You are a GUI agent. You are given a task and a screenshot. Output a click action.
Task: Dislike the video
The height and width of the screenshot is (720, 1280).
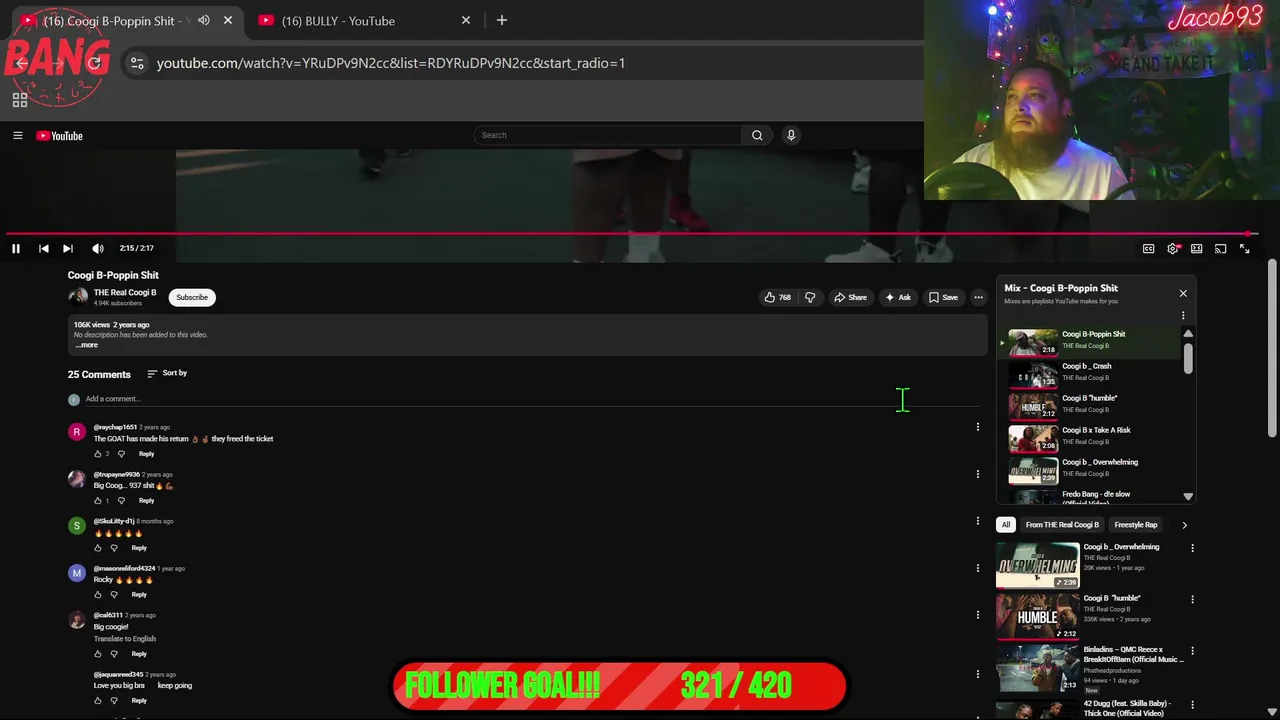pos(810,297)
